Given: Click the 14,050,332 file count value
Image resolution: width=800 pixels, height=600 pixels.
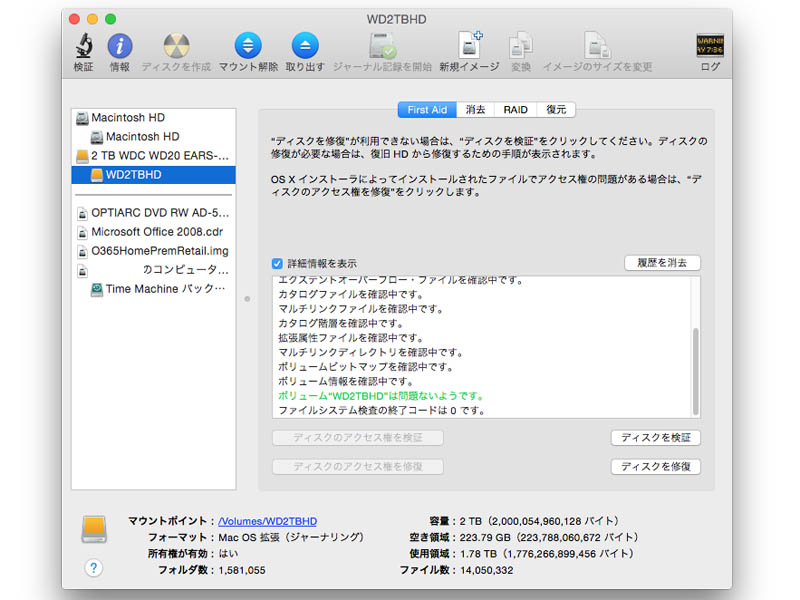Looking at the screenshot, I should pos(487,570).
